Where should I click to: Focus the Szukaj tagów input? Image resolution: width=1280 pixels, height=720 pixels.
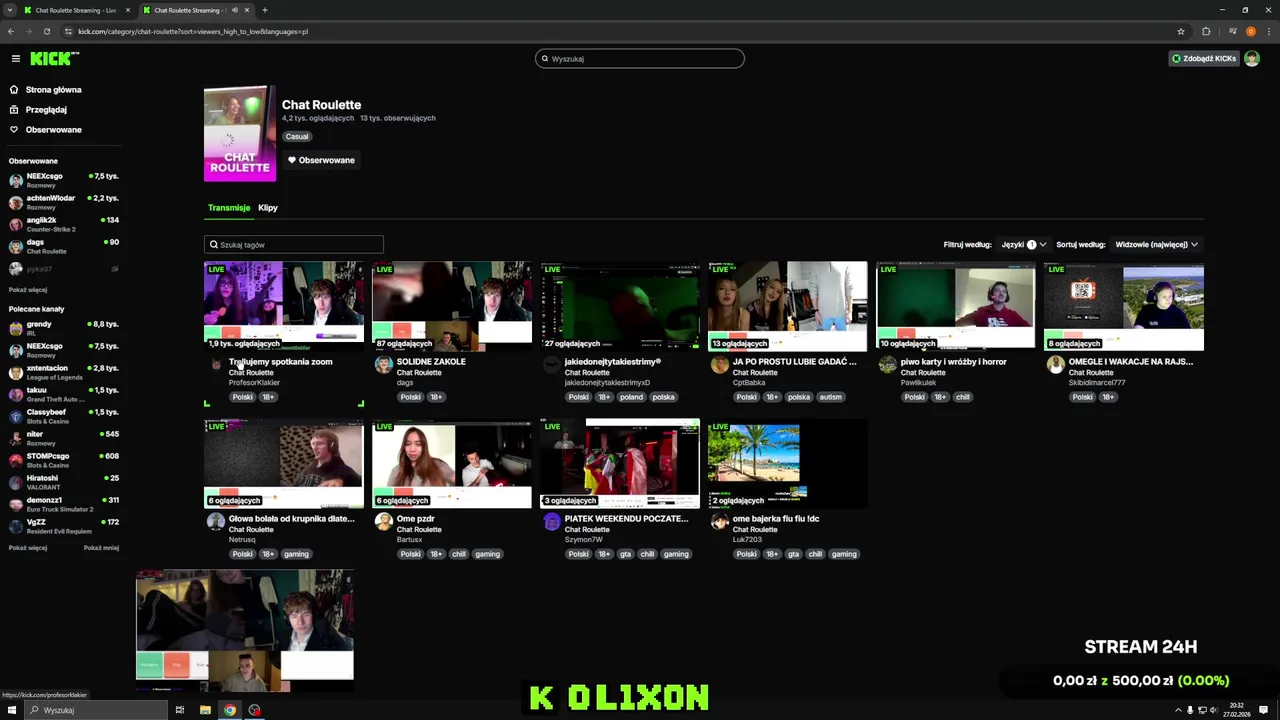pyautogui.click(x=294, y=245)
